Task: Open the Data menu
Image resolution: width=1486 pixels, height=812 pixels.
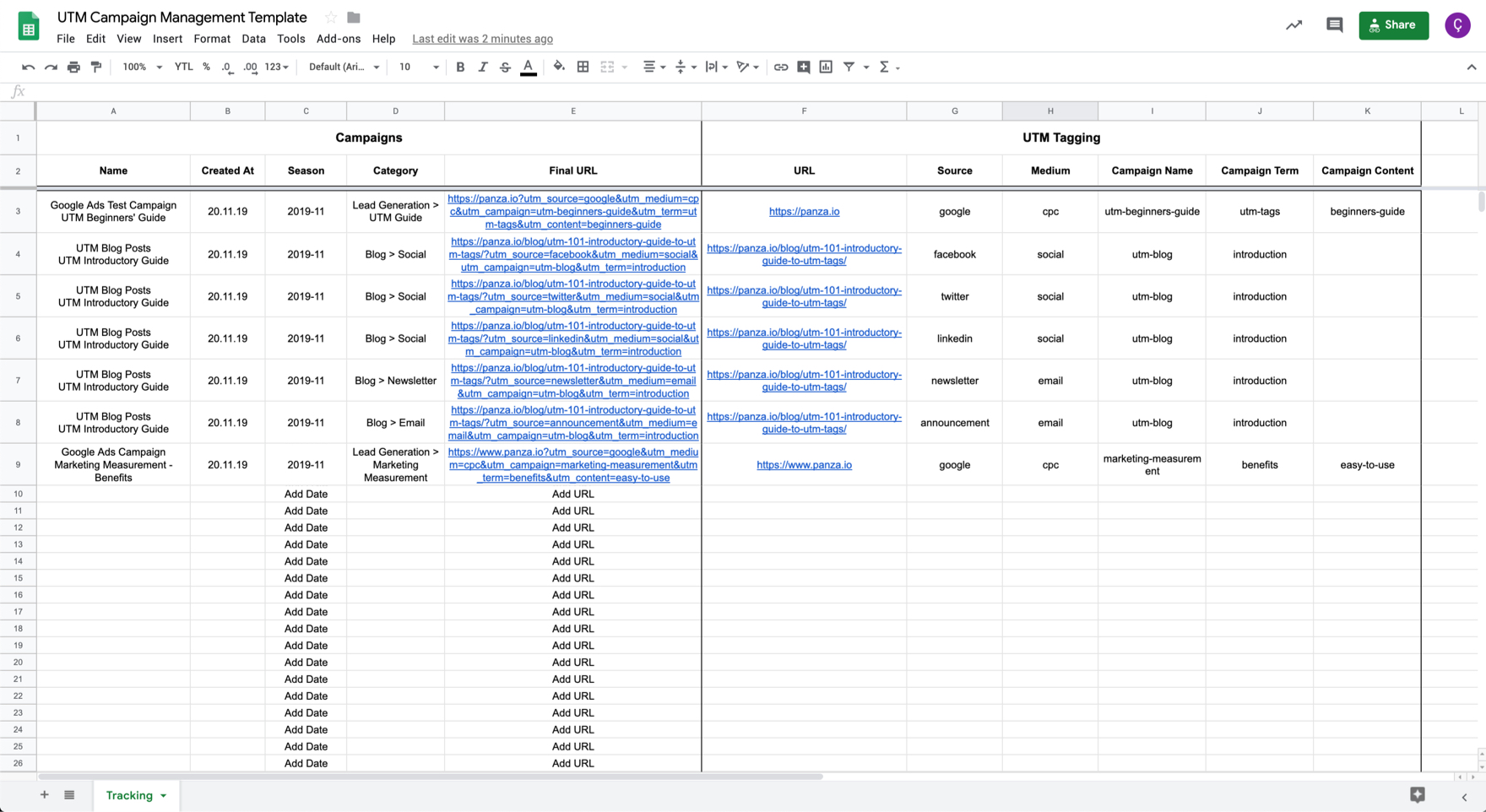Action: (253, 39)
